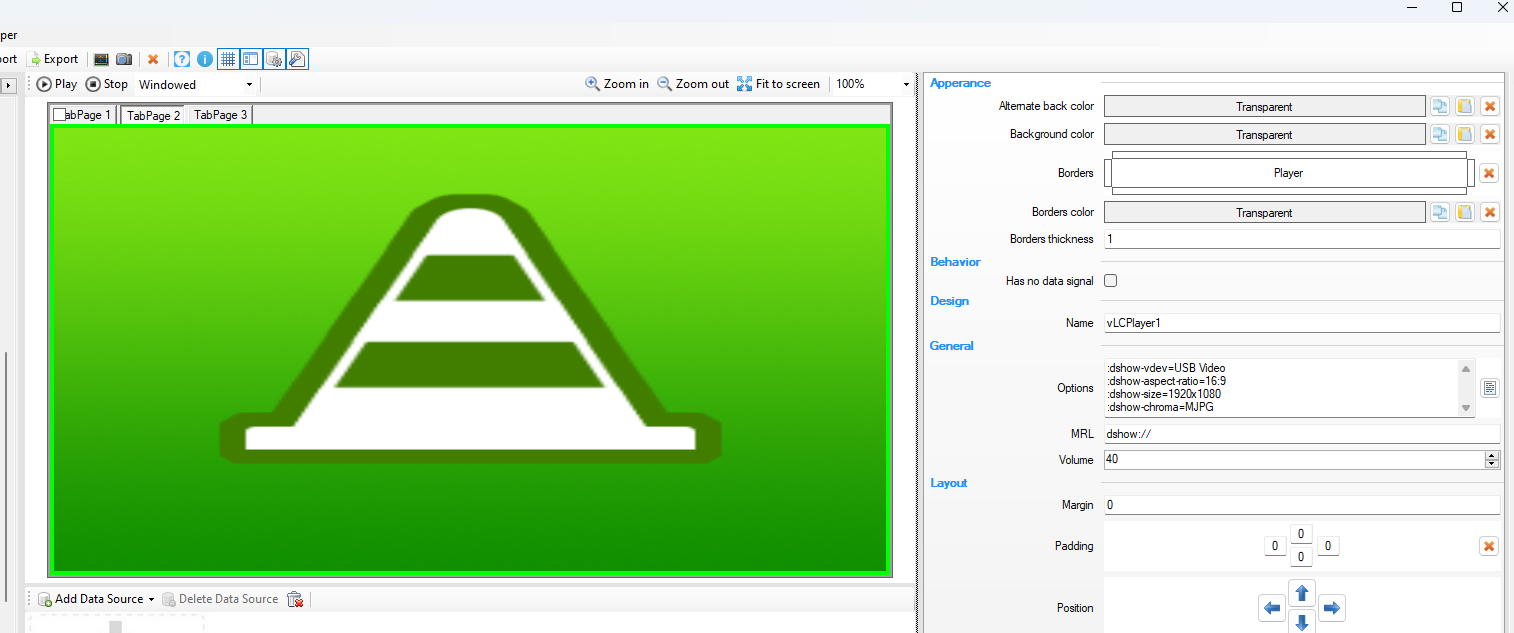Paste into Background color
This screenshot has width=1514, height=633.
tap(1464, 134)
